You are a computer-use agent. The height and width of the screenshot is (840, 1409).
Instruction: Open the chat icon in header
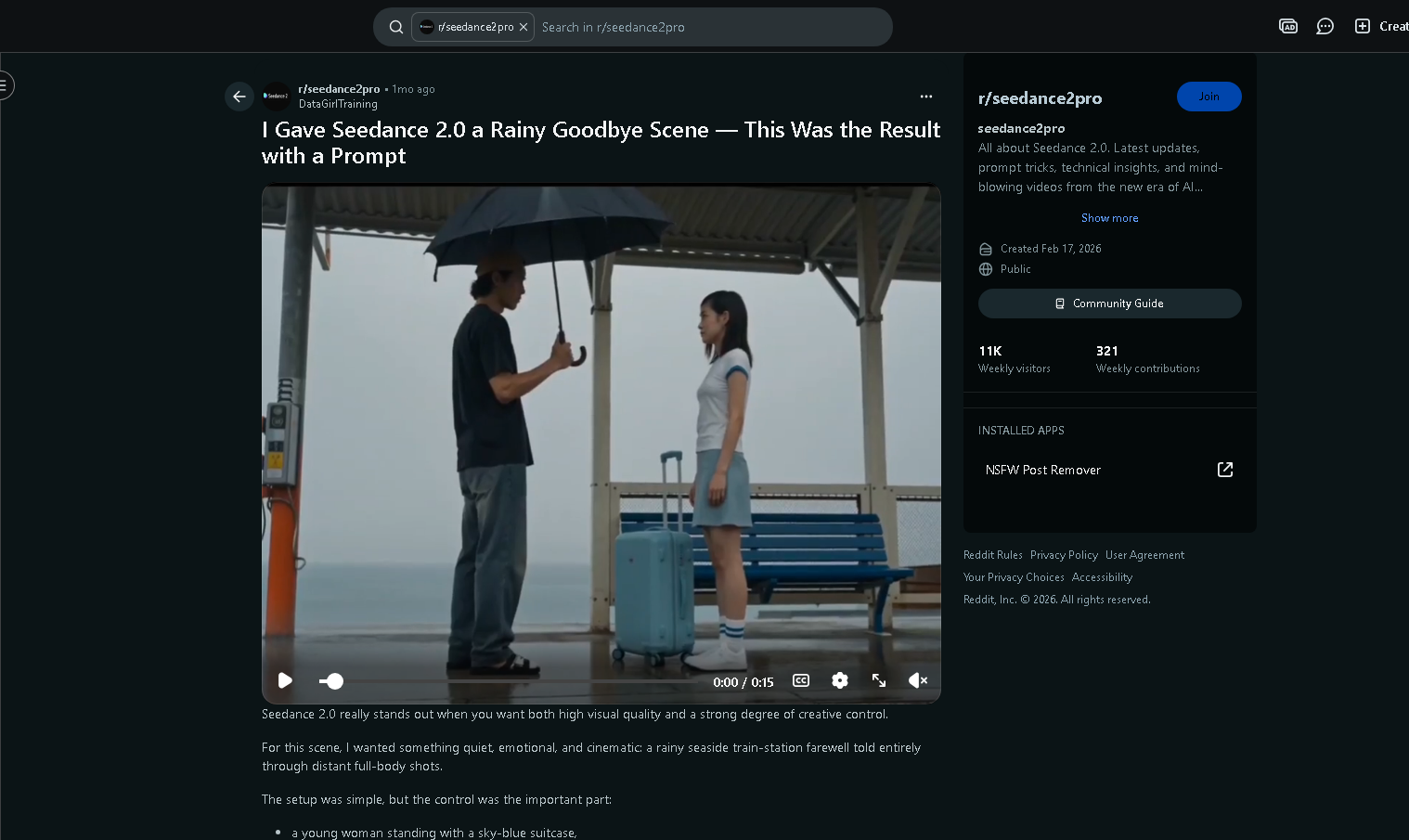[x=1325, y=26]
